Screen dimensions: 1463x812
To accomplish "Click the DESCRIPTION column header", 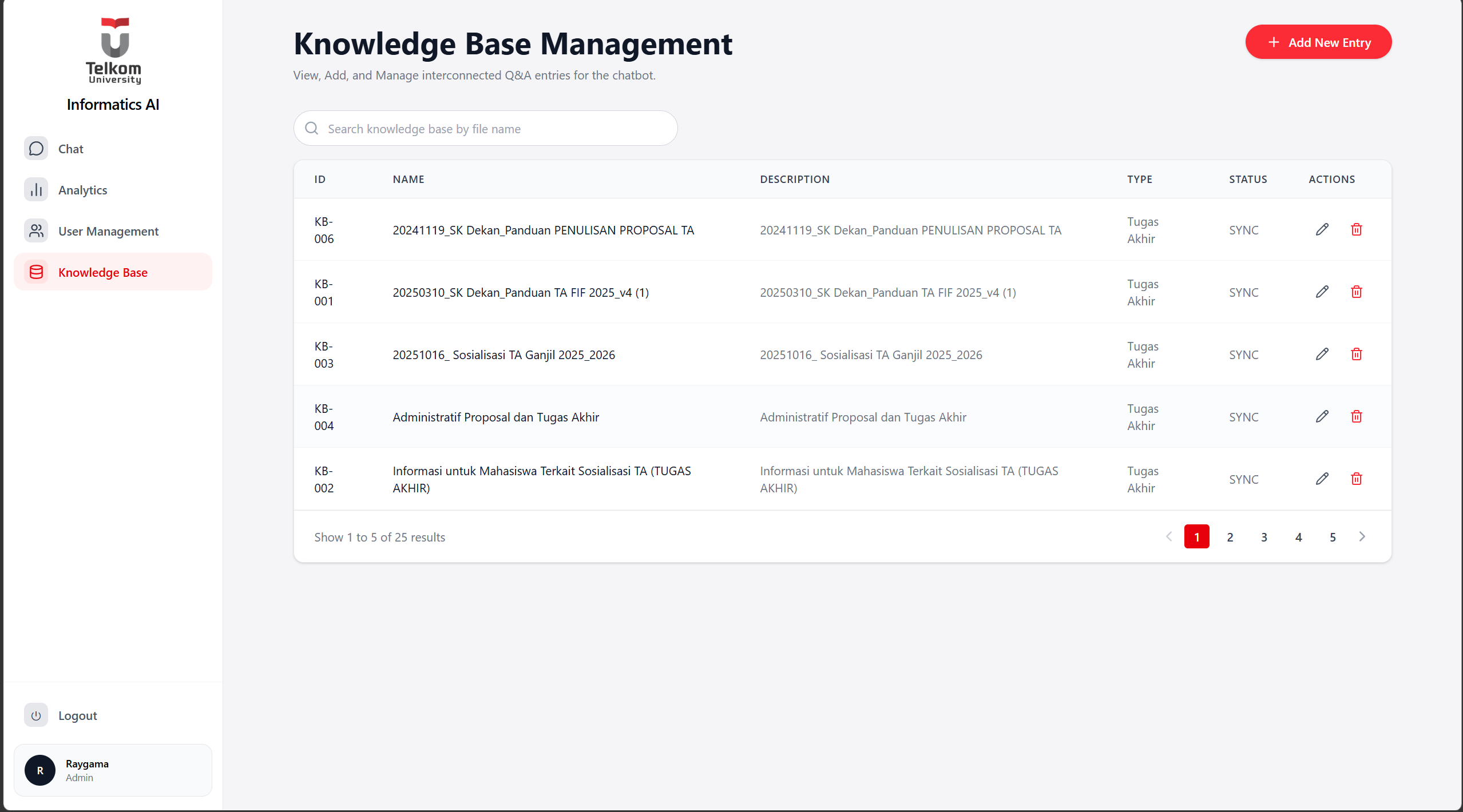I will (x=795, y=180).
